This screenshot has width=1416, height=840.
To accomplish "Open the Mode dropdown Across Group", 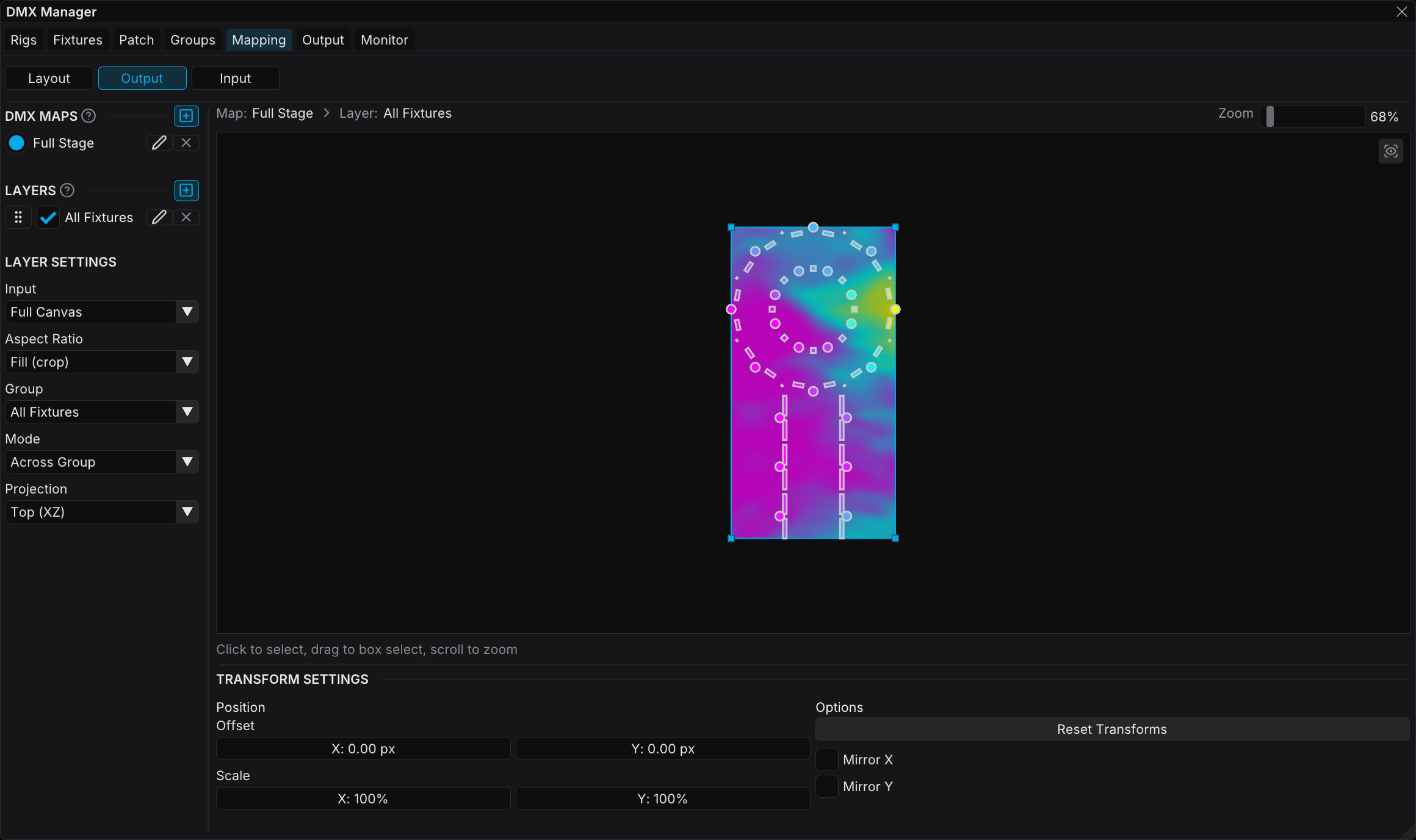I will tap(102, 462).
